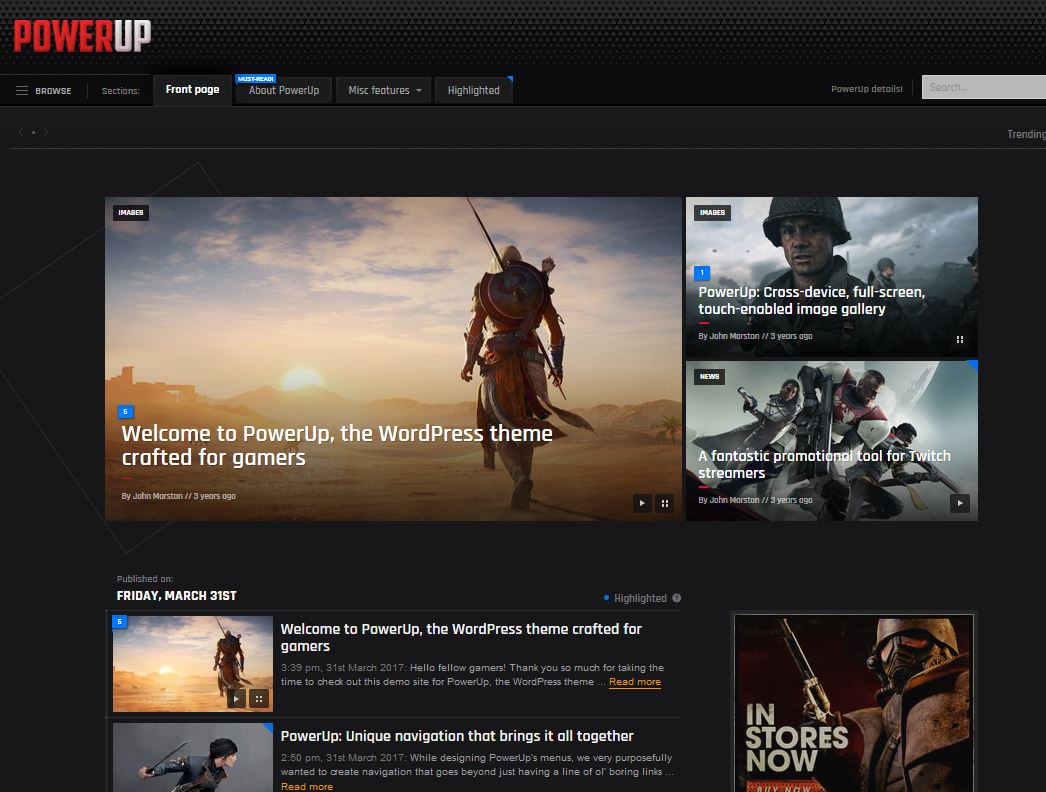Open gallery icon on the large Welcome hero card

coord(664,503)
